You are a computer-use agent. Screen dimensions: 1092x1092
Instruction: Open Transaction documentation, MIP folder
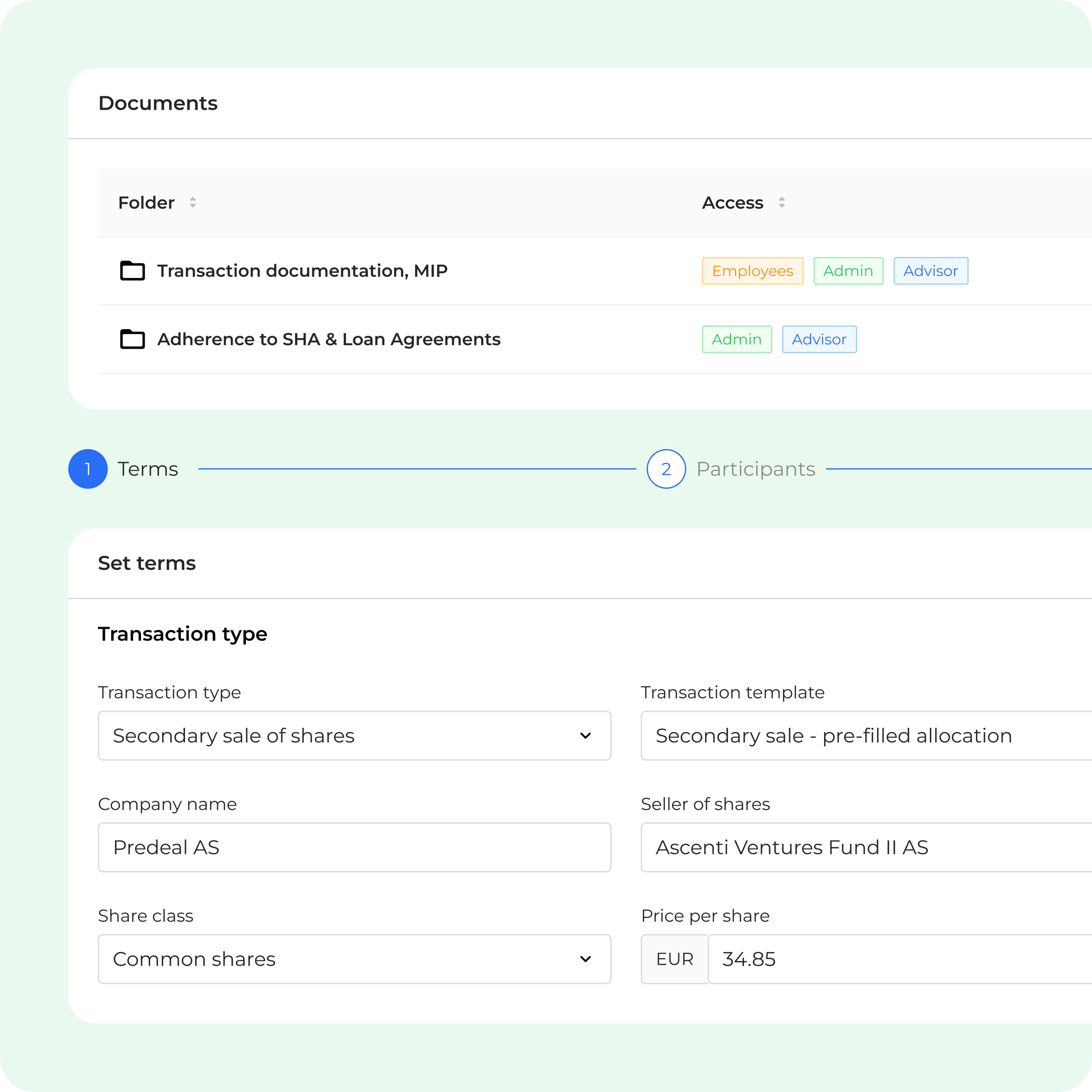click(302, 271)
